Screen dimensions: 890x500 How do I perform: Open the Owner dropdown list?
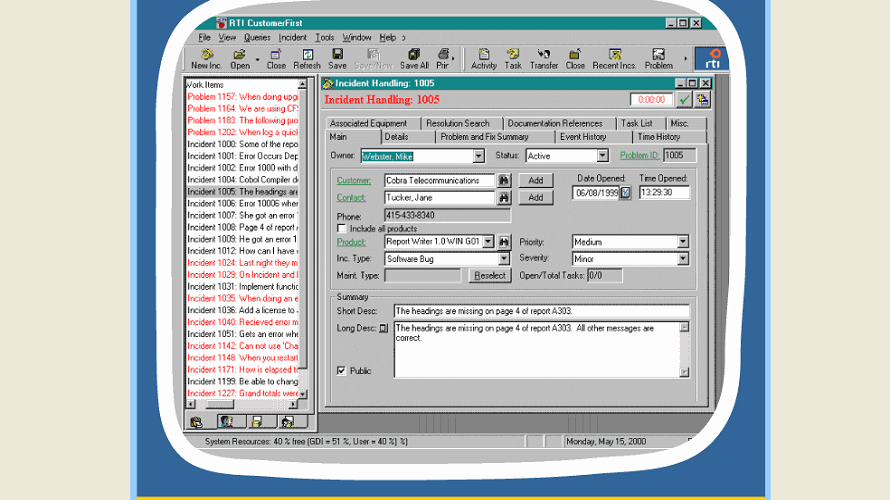478,156
